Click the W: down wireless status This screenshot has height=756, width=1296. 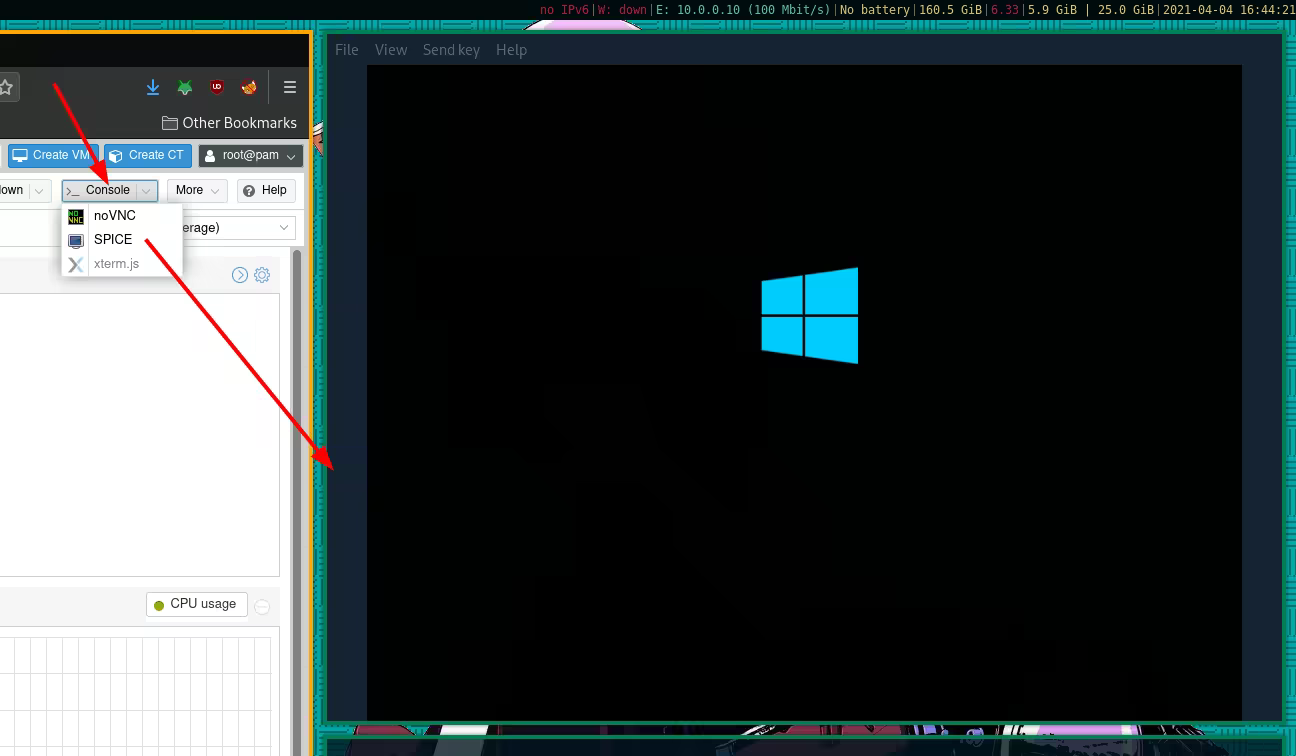[x=622, y=10]
